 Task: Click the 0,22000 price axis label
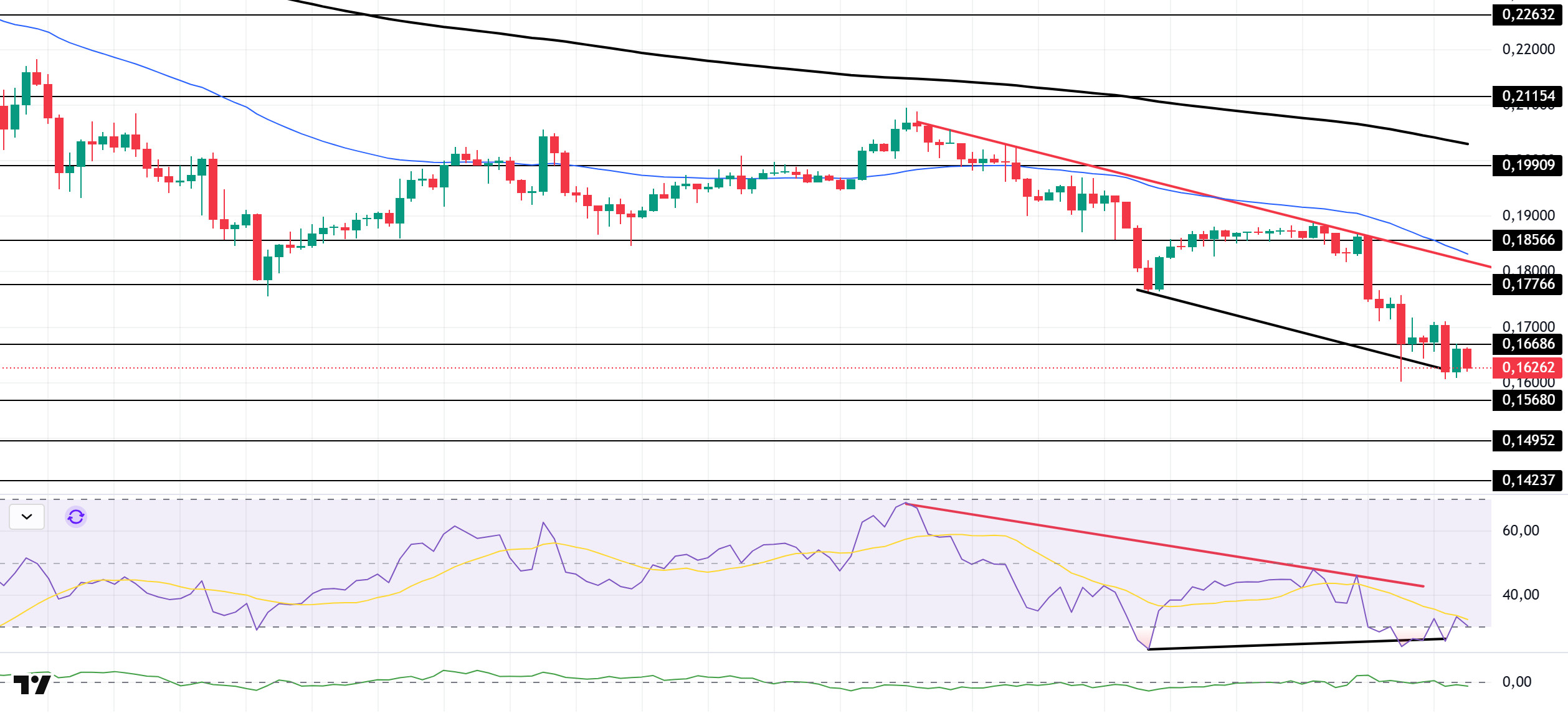click(1528, 49)
